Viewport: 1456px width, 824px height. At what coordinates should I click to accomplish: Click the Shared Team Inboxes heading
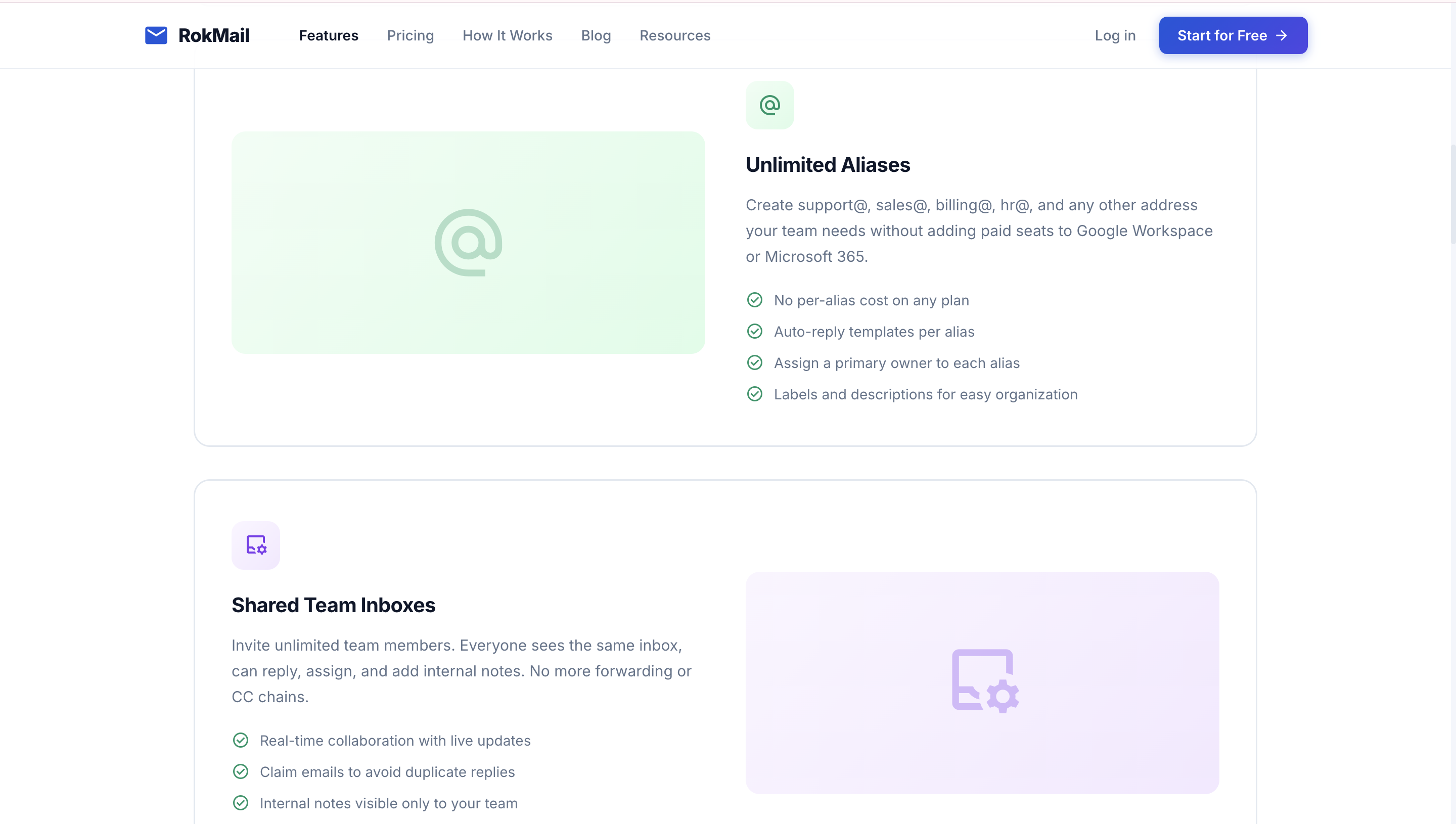point(333,605)
